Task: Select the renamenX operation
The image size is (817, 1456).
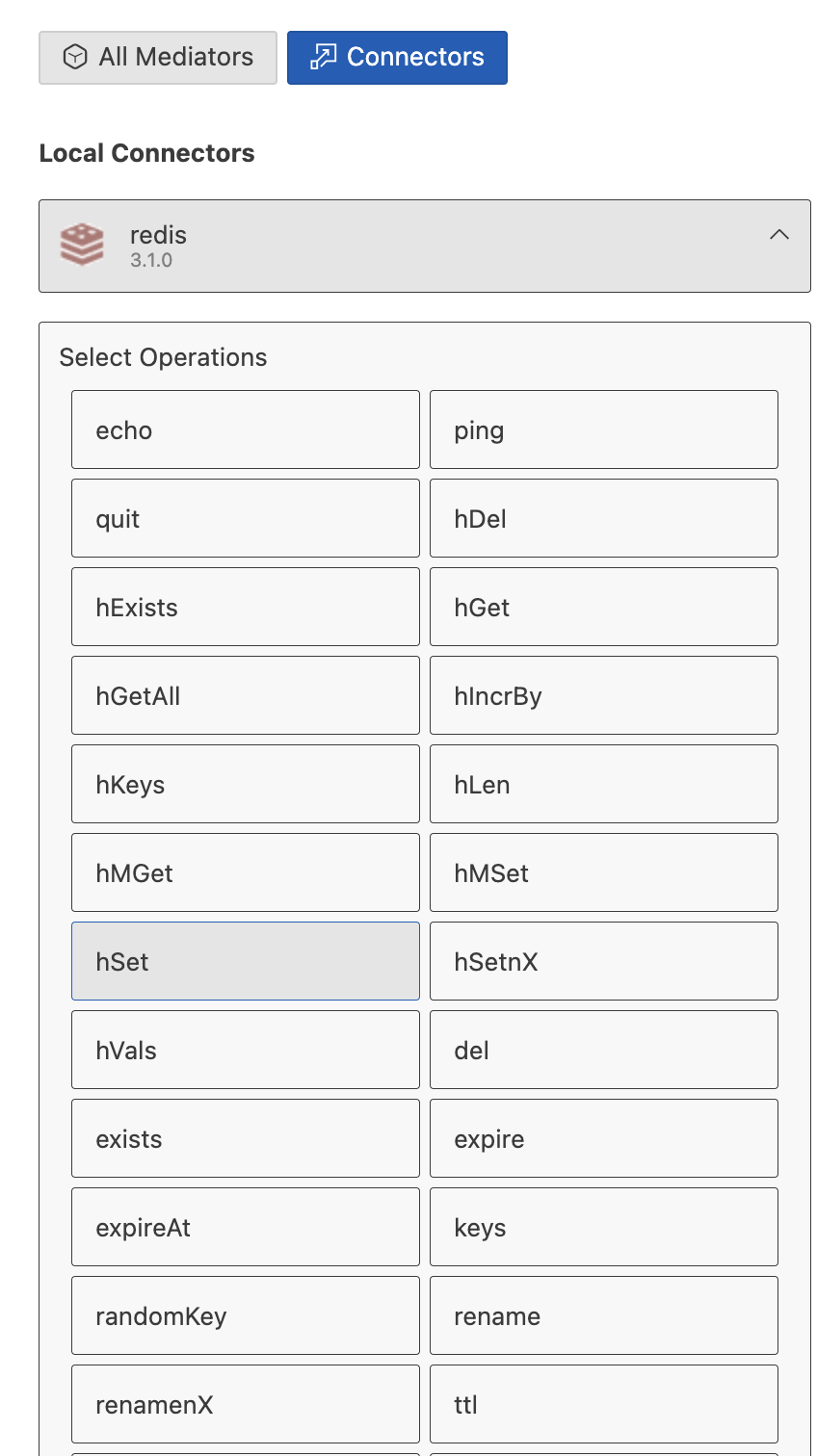Action: [246, 1404]
